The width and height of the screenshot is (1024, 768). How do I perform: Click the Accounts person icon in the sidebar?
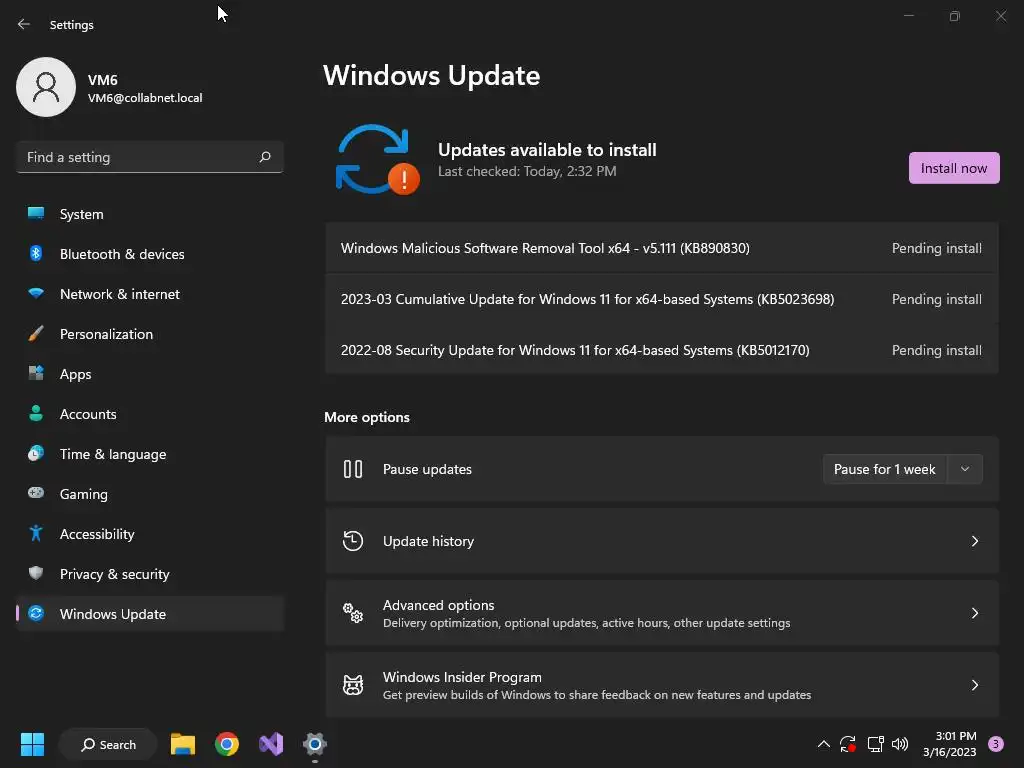click(x=36, y=413)
